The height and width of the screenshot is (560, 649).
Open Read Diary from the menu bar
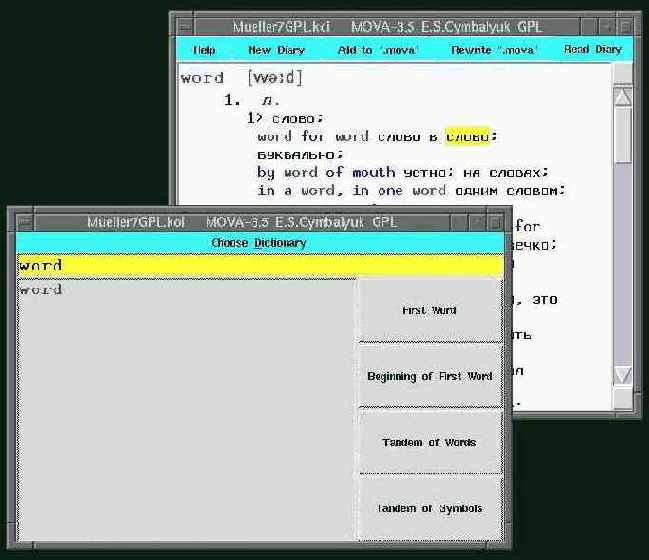[592, 50]
